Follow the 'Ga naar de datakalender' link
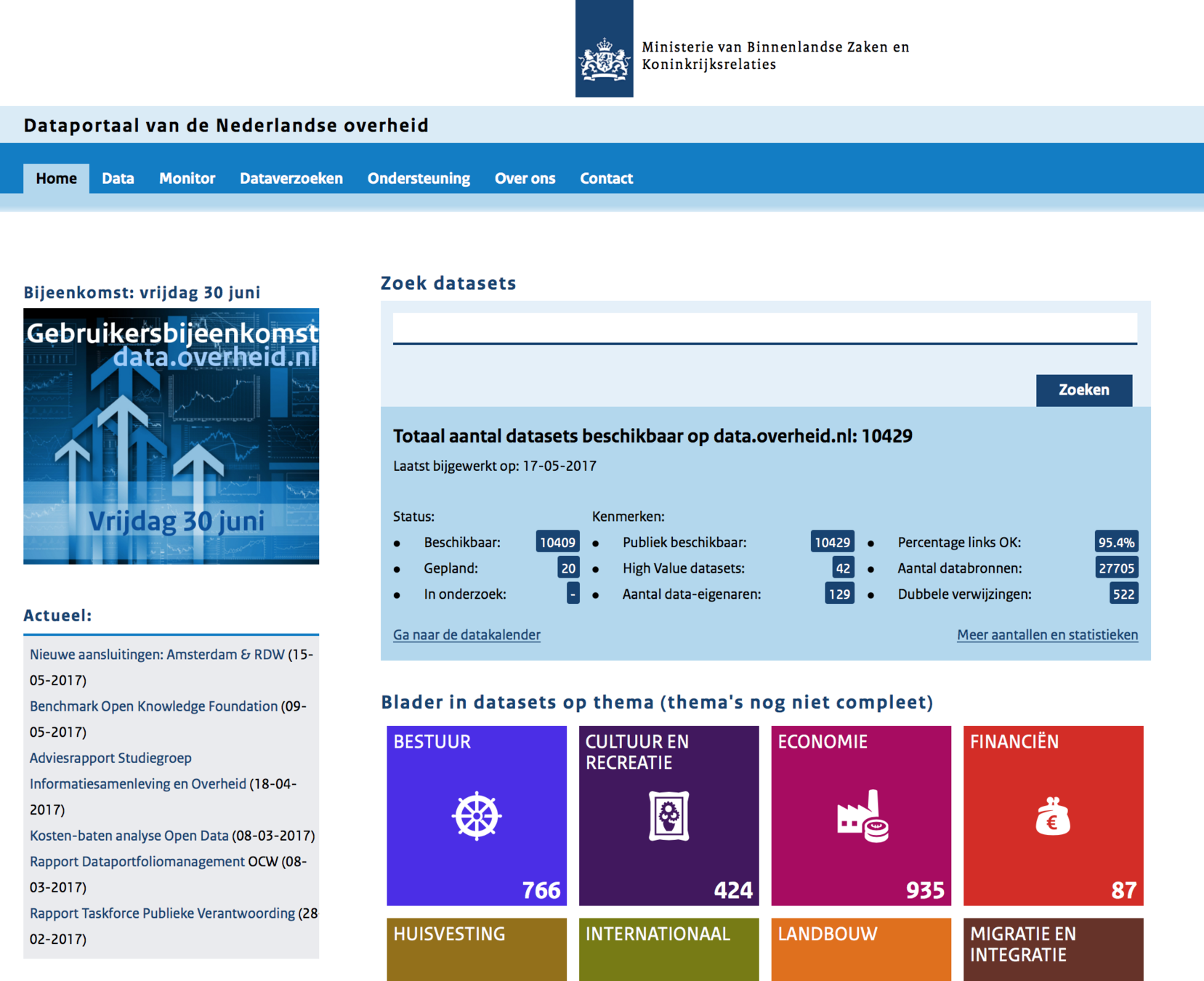This screenshot has height=981, width=1204. coord(466,635)
